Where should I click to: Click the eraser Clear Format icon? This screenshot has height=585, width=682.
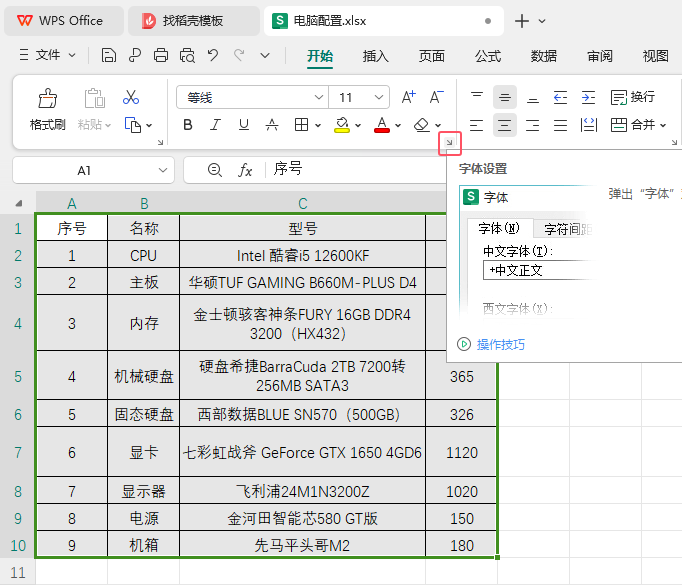pyautogui.click(x=421, y=125)
